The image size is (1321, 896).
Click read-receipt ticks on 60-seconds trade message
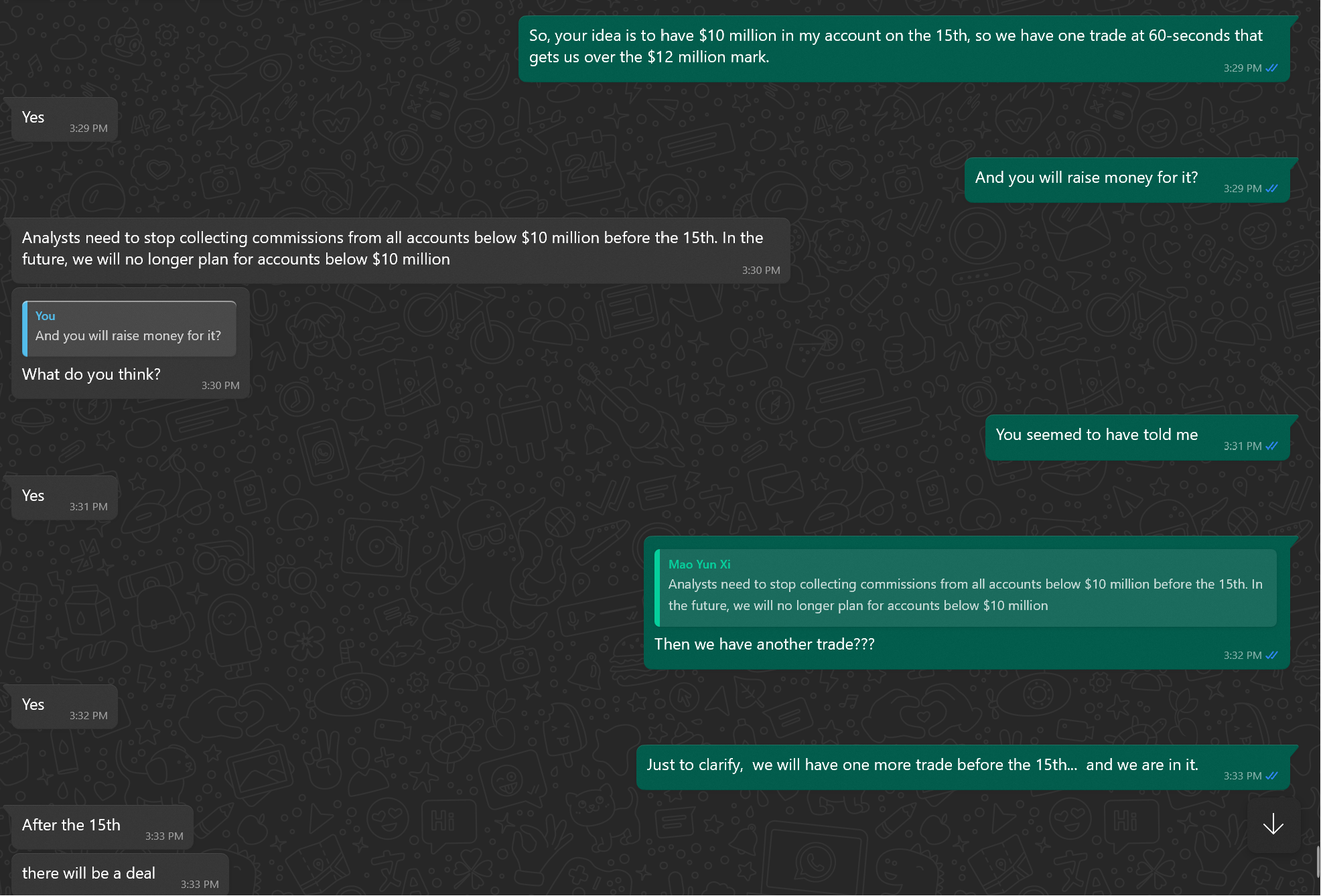(x=1271, y=68)
